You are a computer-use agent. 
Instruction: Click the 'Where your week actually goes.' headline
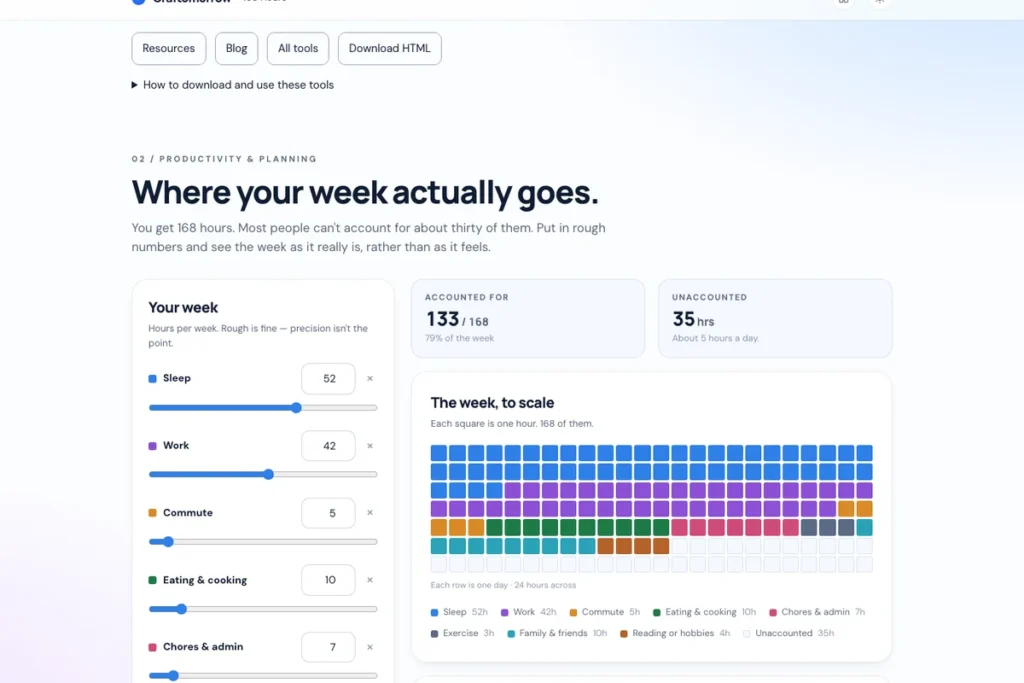364,192
